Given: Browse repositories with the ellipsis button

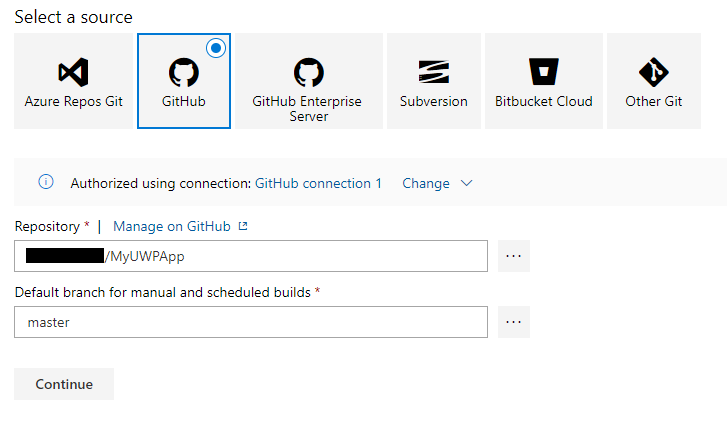Looking at the screenshot, I should [514, 256].
